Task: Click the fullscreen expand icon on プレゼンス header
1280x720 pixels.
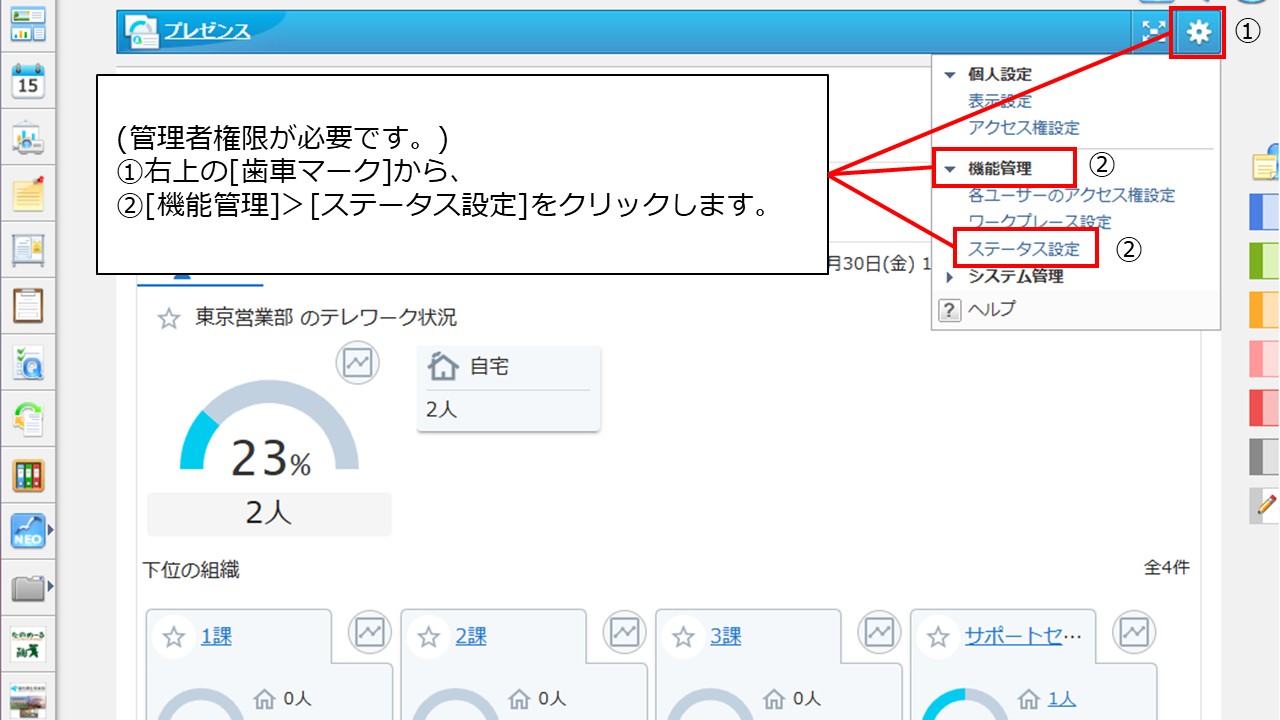Action: pyautogui.click(x=1153, y=31)
